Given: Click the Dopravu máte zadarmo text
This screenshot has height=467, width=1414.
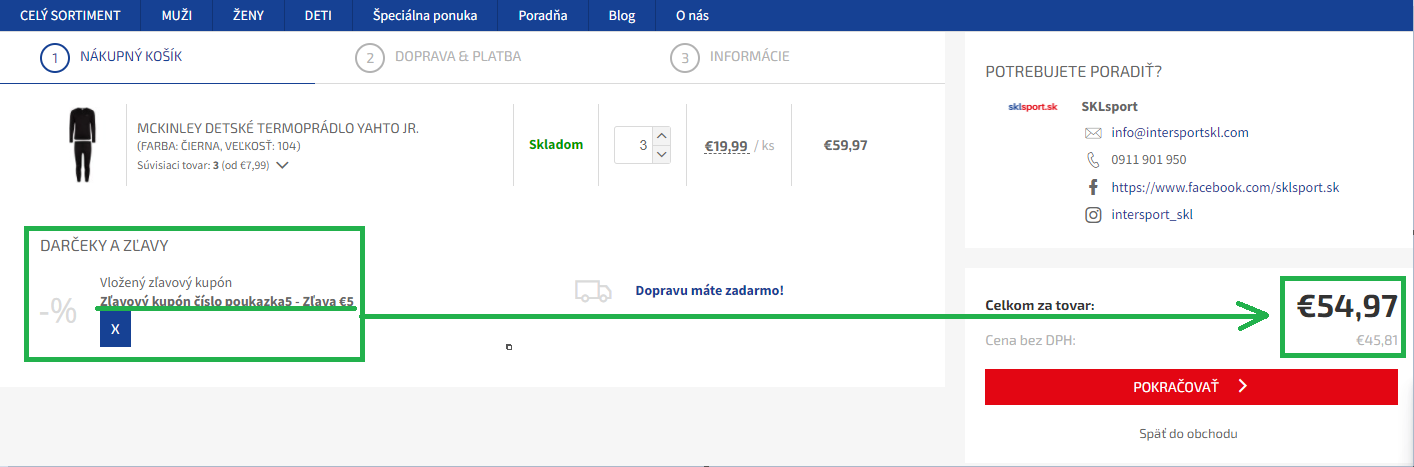Looking at the screenshot, I should pos(709,290).
